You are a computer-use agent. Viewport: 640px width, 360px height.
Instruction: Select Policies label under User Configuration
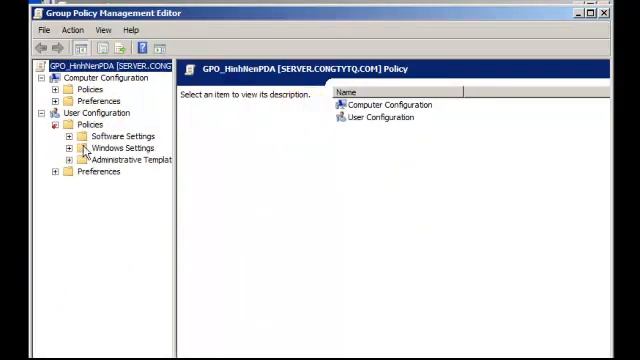pos(90,124)
